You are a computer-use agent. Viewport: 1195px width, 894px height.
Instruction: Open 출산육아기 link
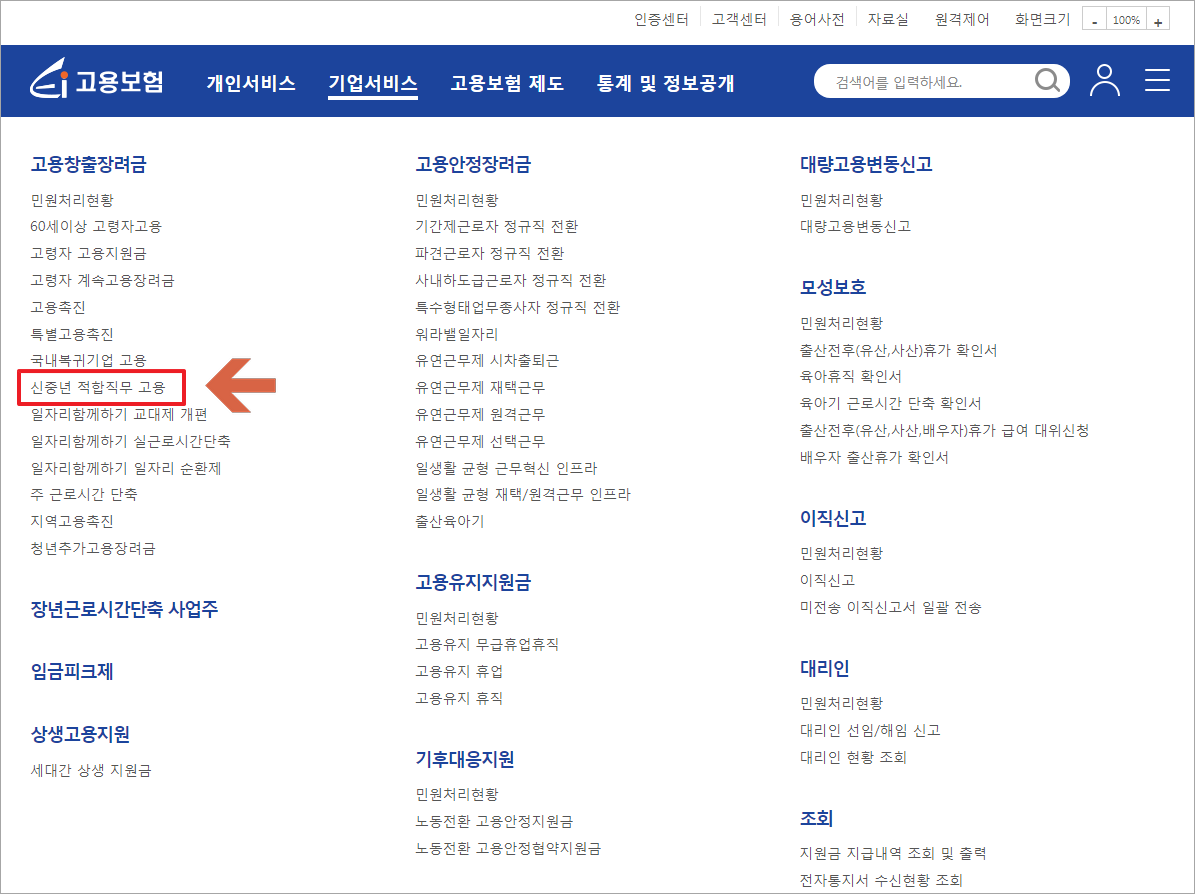pyautogui.click(x=448, y=521)
